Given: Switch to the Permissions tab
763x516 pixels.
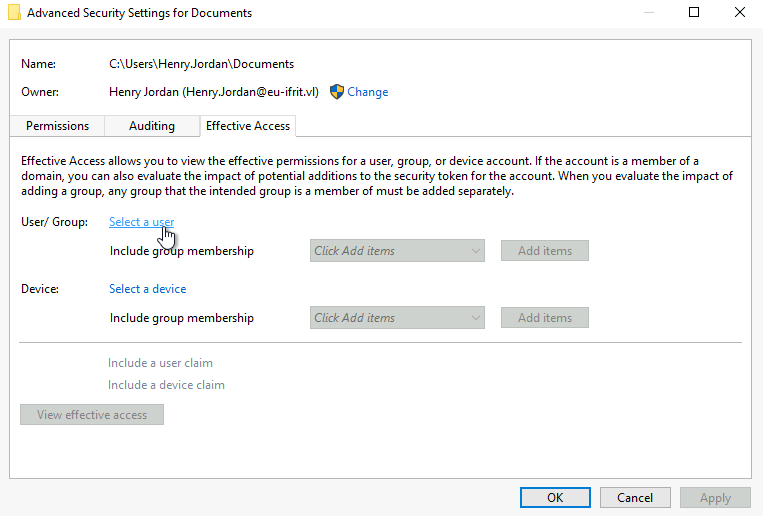Looking at the screenshot, I should tap(57, 126).
